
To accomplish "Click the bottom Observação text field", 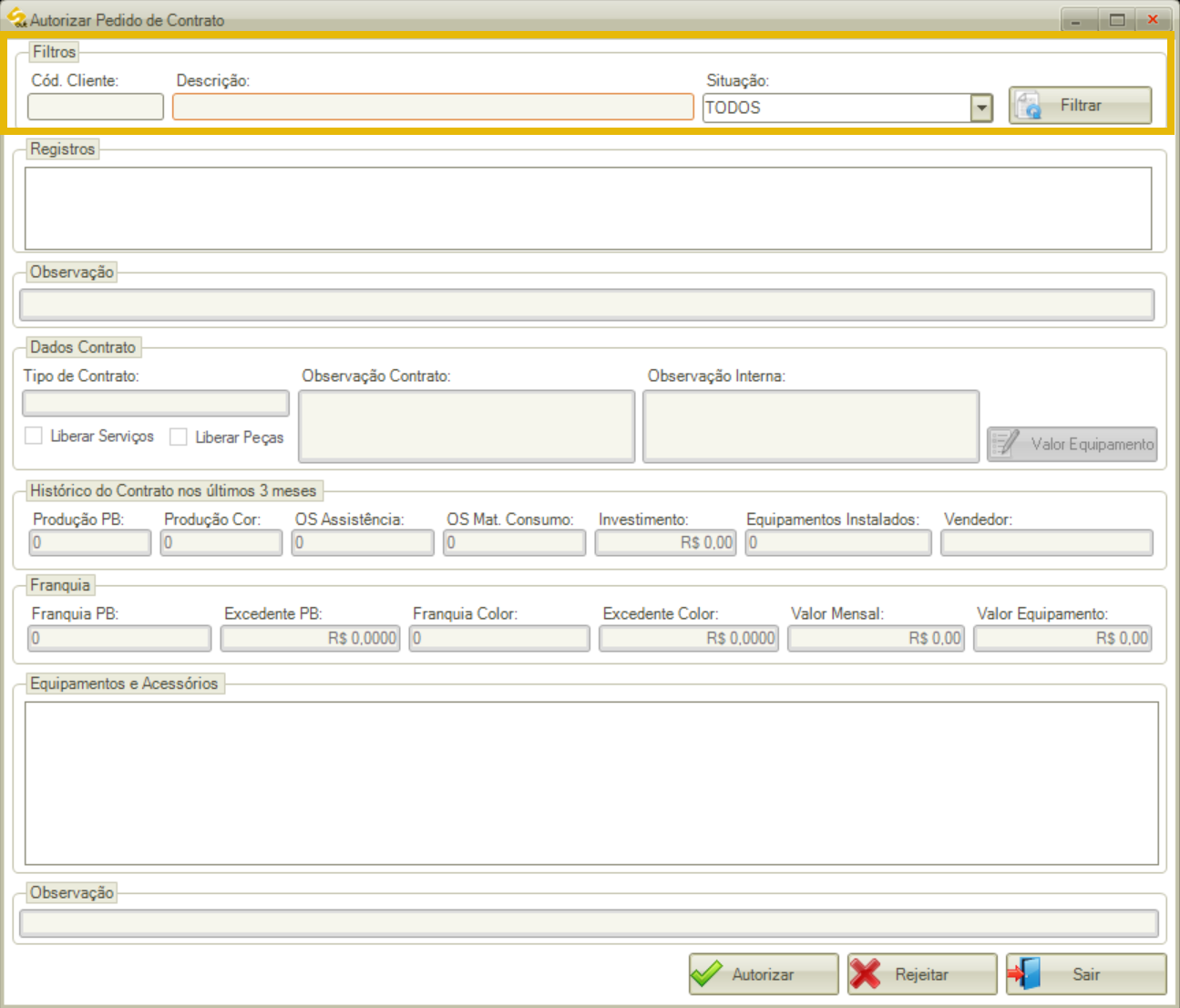I will [x=589, y=923].
